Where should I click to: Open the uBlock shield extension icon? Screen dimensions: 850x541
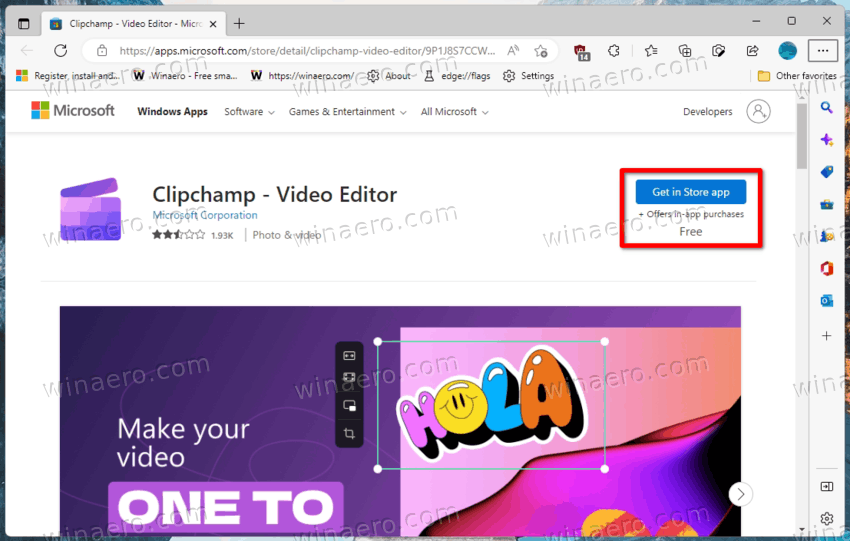581,51
